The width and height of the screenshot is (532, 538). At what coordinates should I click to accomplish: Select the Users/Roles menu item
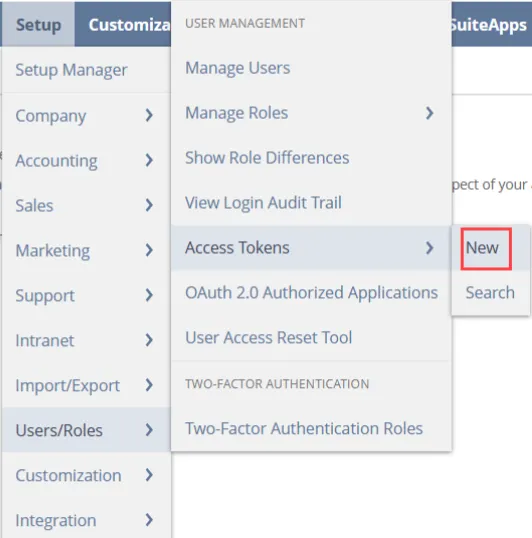coord(86,430)
